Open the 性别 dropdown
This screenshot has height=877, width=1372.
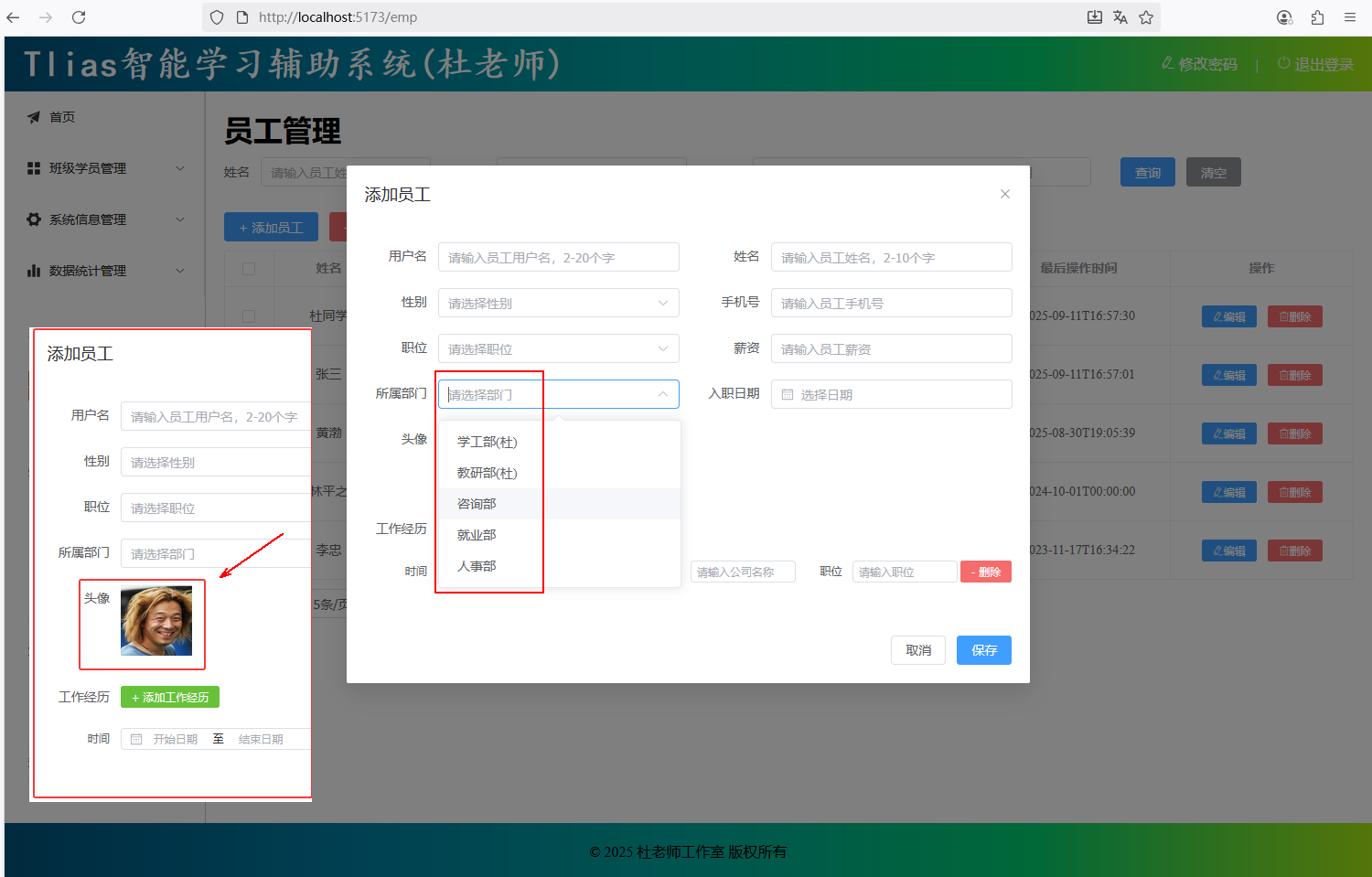558,304
